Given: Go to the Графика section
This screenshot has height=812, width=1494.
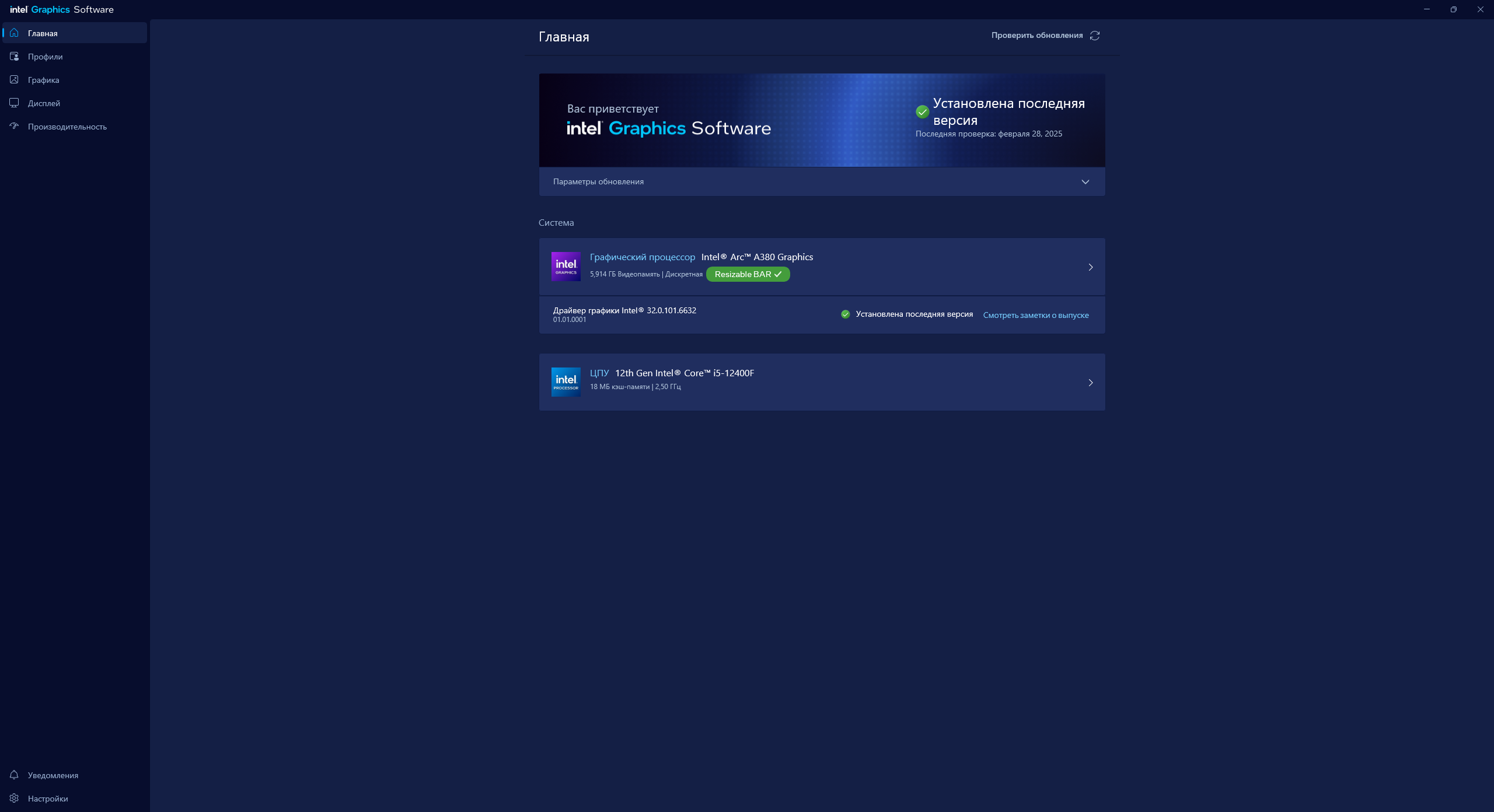Looking at the screenshot, I should (75, 79).
